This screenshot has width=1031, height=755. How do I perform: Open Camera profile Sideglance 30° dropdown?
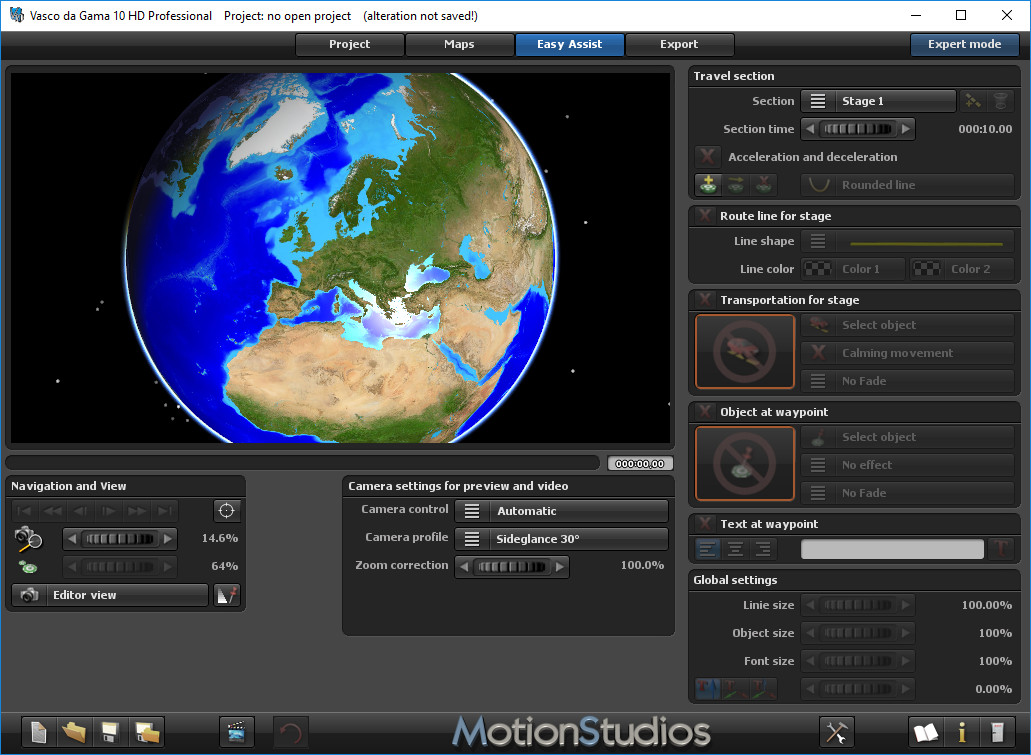tap(562, 539)
